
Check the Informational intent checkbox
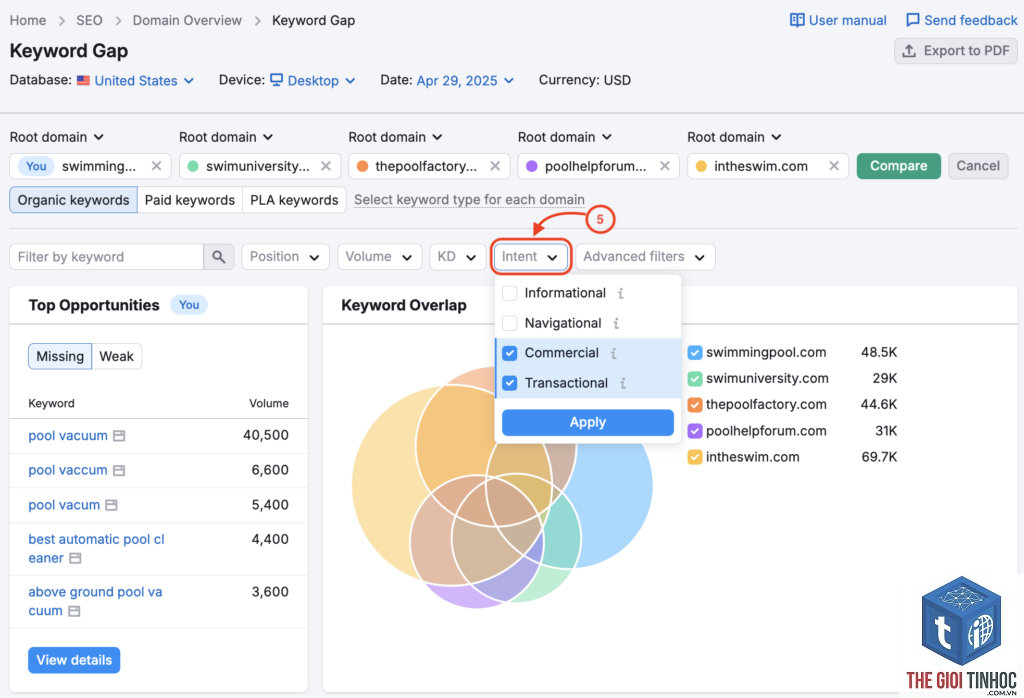pyautogui.click(x=509, y=293)
